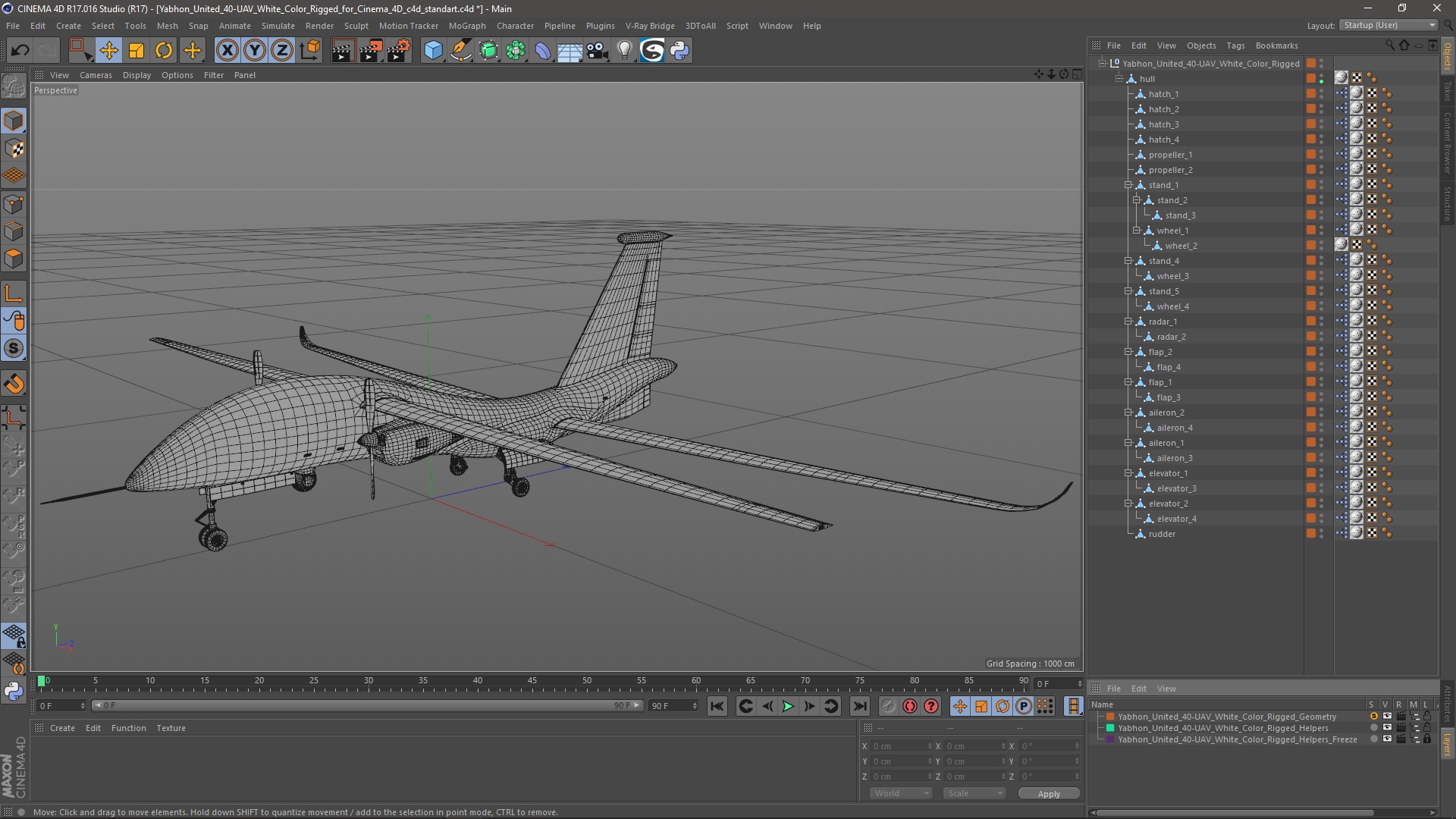
Task: Click the Array modeling object icon
Action: 516,51
